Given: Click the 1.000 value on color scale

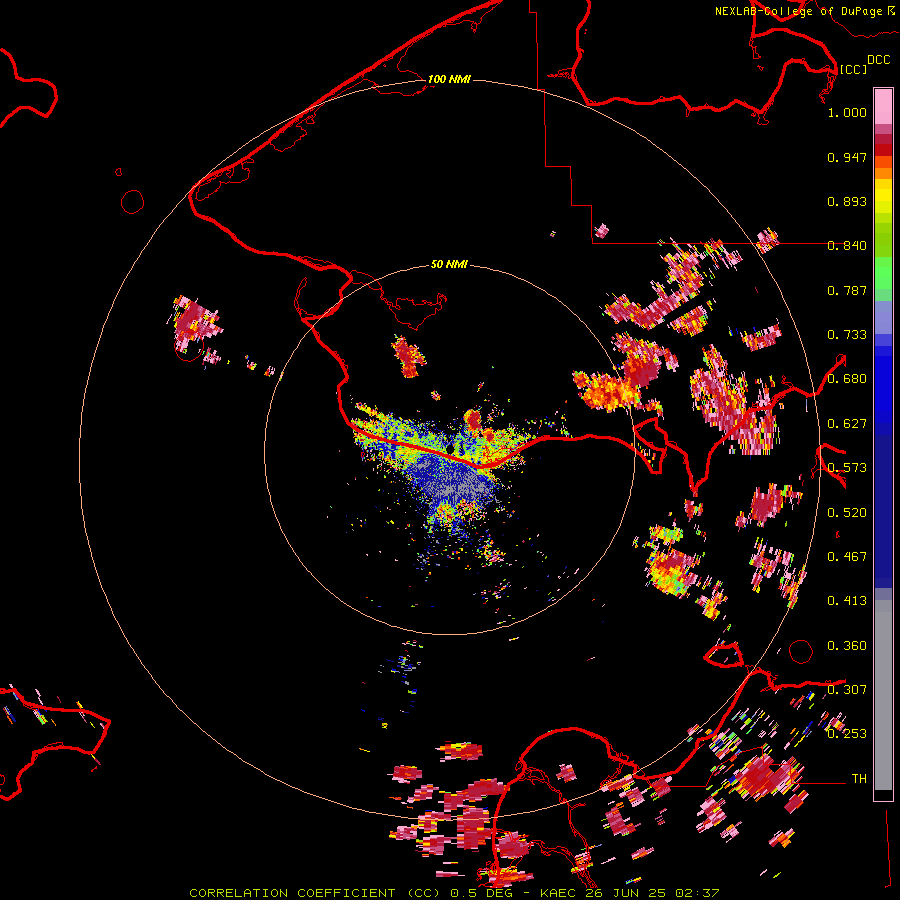Looking at the screenshot, I should [x=847, y=112].
